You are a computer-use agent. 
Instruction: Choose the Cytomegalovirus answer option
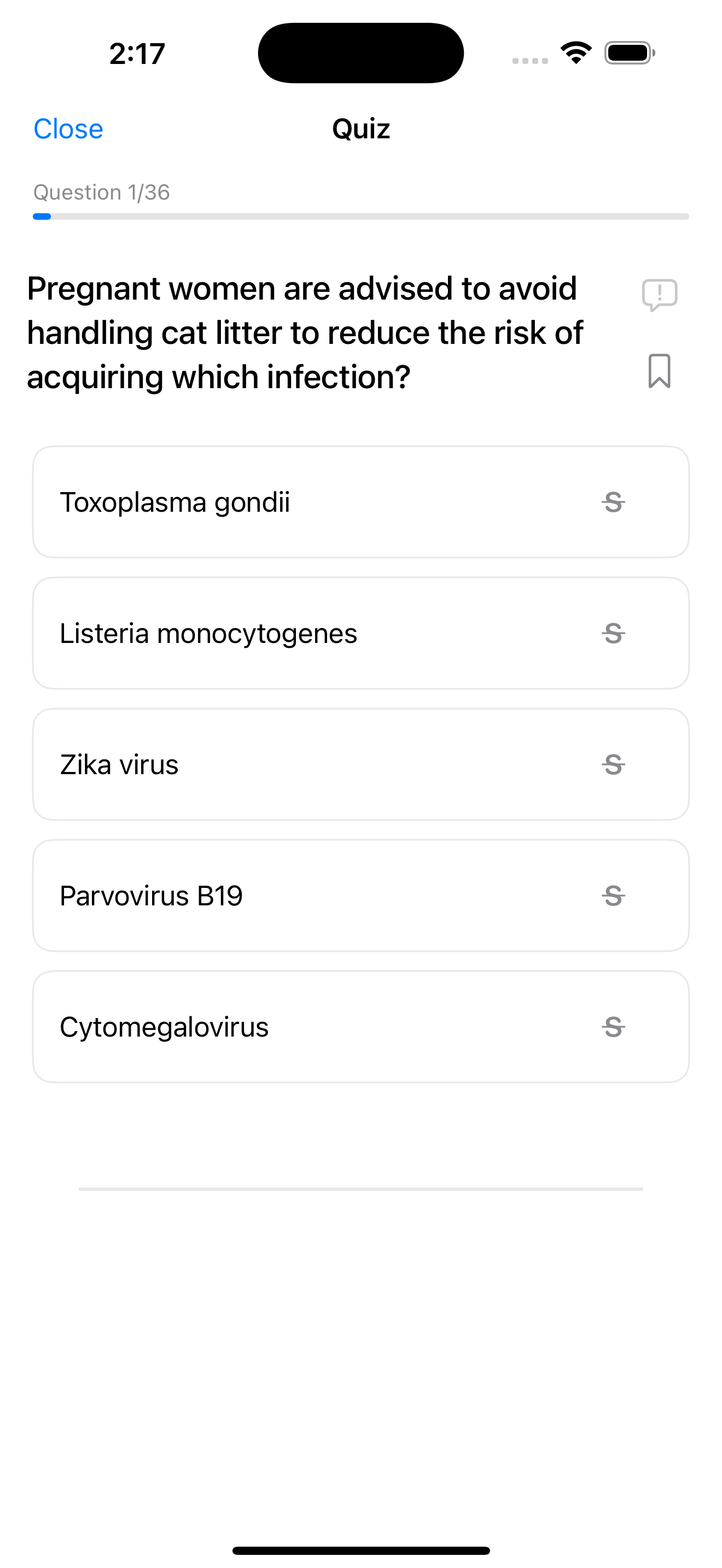tap(361, 1027)
